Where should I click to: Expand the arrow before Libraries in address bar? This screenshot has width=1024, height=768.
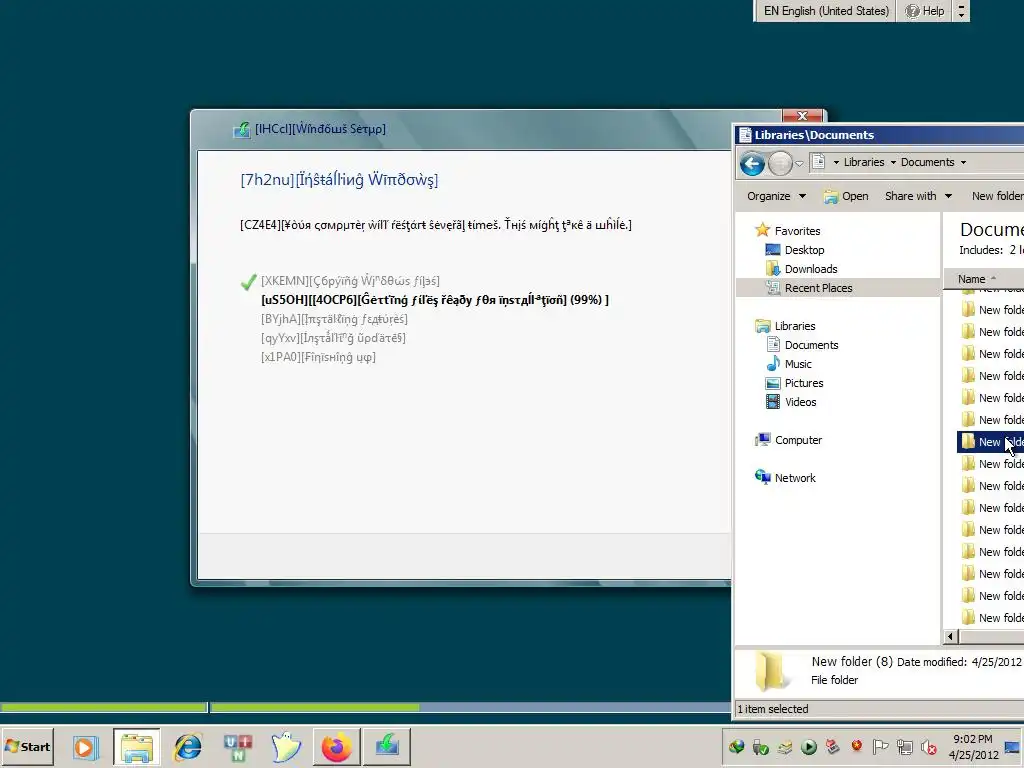tap(835, 163)
